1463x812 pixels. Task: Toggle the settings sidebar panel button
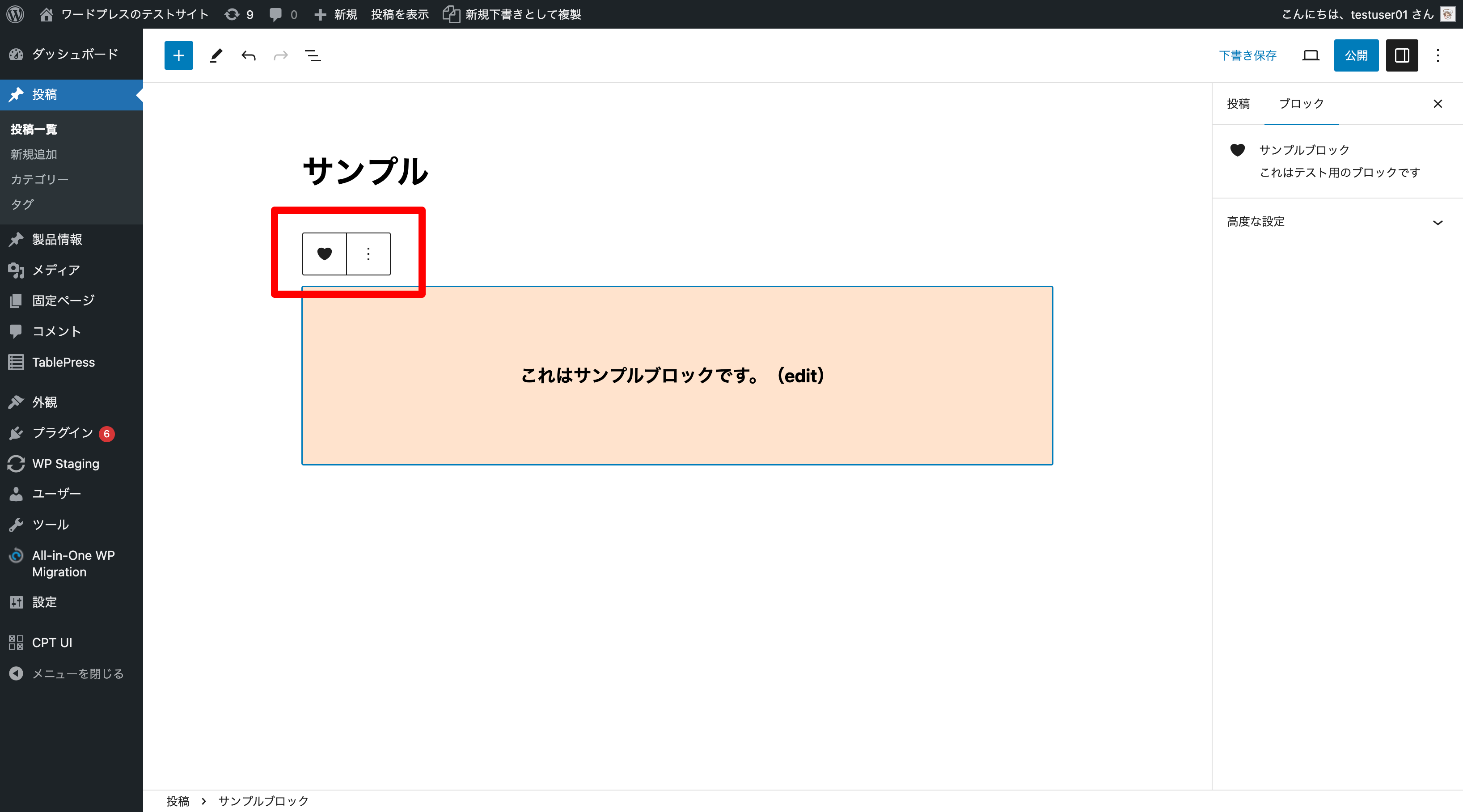pyautogui.click(x=1402, y=55)
